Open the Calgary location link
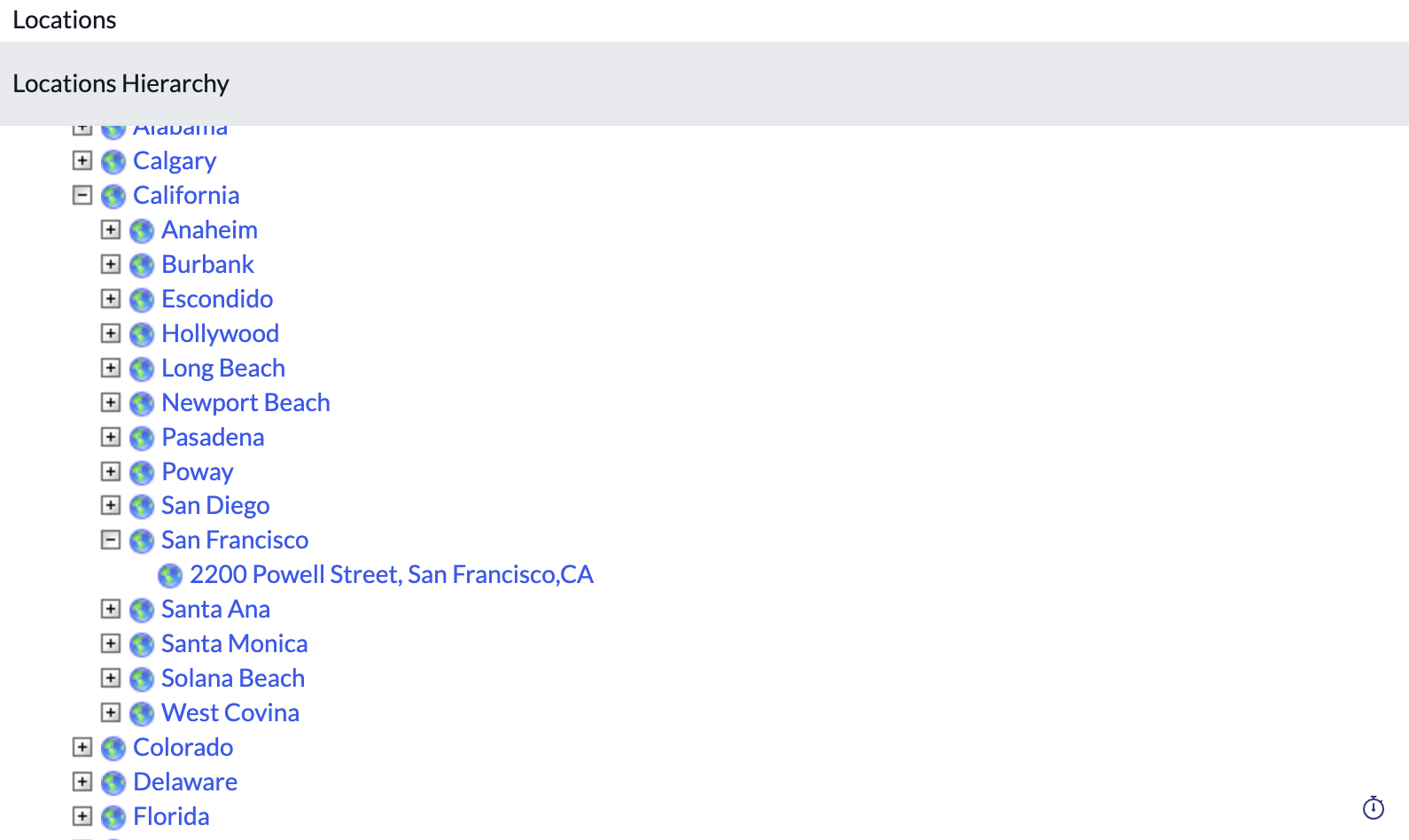Viewport: 1409px width, 840px height. (175, 161)
